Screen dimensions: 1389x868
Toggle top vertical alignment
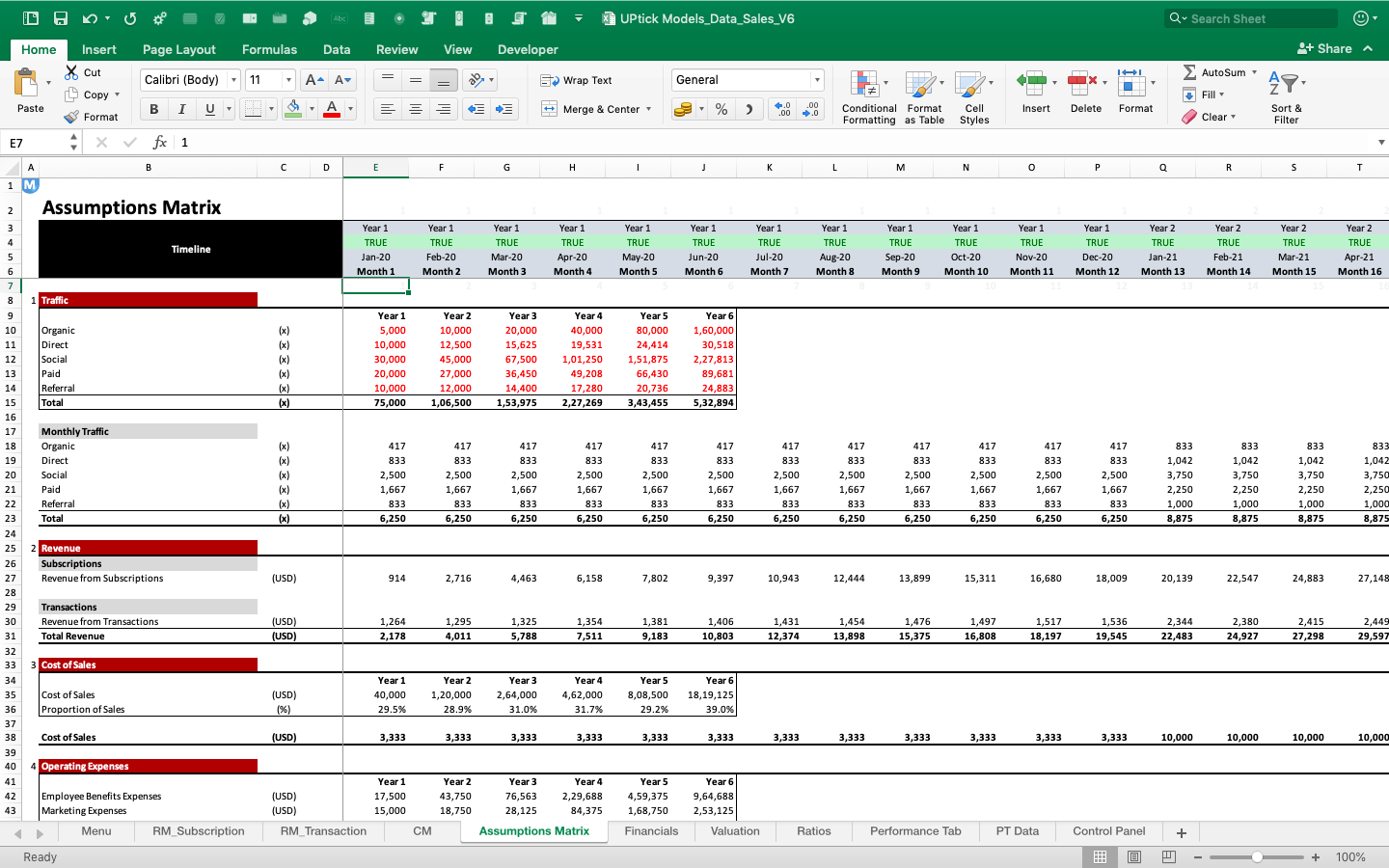pyautogui.click(x=387, y=80)
